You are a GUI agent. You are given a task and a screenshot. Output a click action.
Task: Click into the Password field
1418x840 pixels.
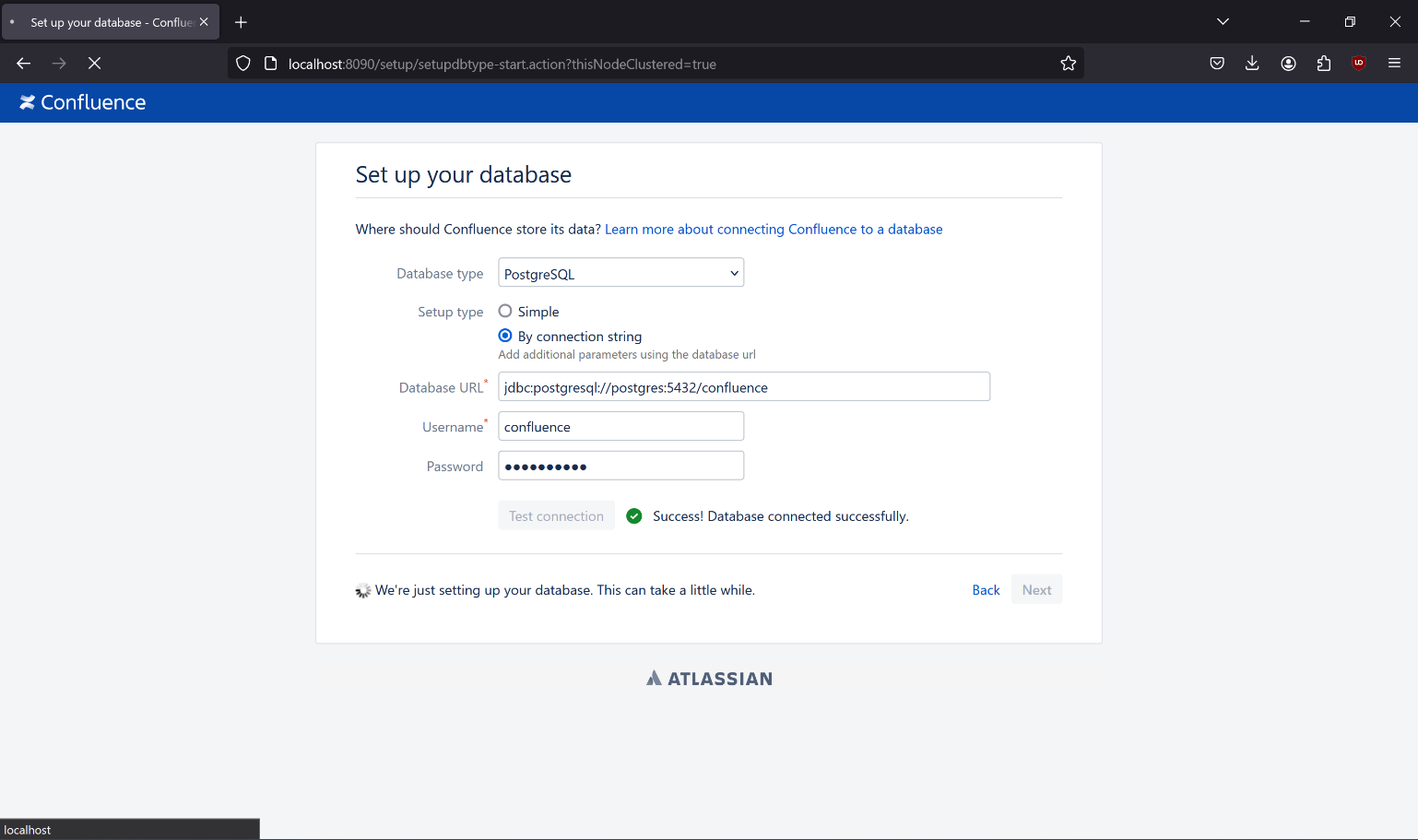point(621,467)
